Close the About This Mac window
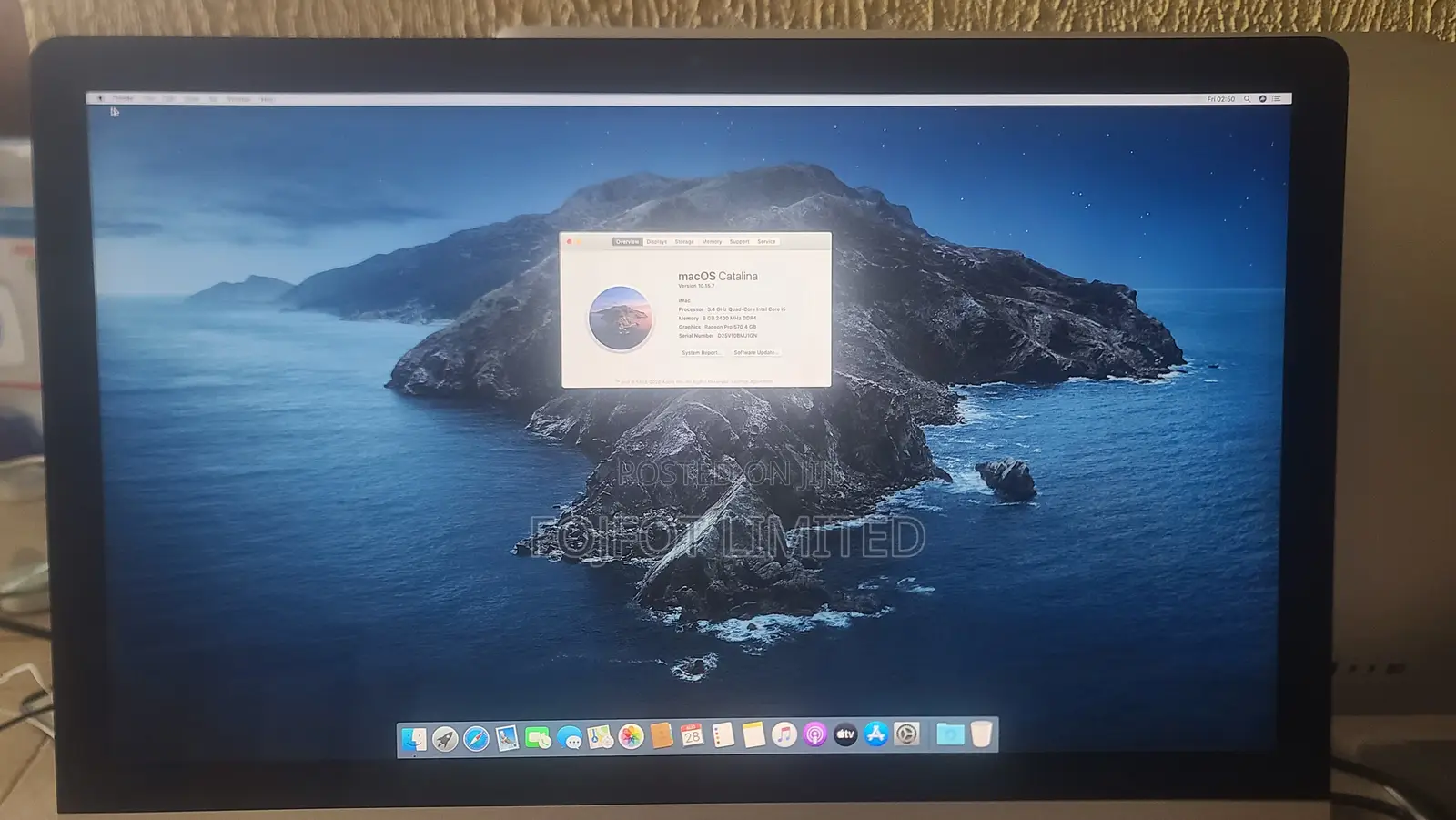The height and width of the screenshot is (820, 1456). click(570, 242)
